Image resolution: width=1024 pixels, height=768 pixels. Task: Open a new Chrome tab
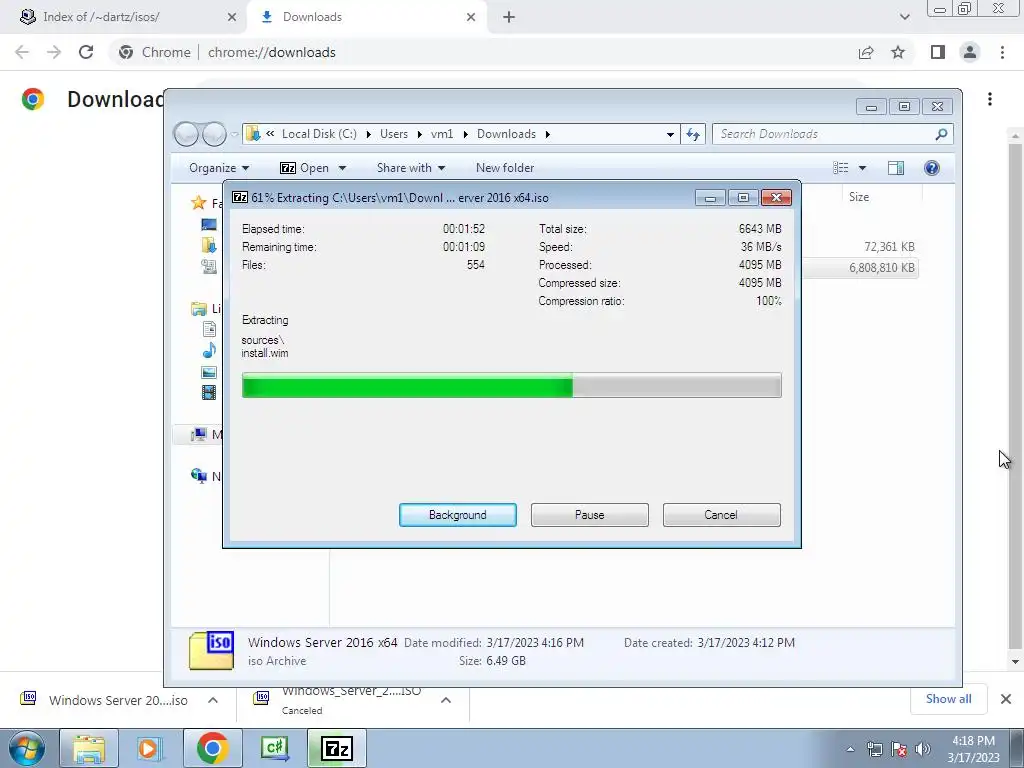click(x=509, y=17)
